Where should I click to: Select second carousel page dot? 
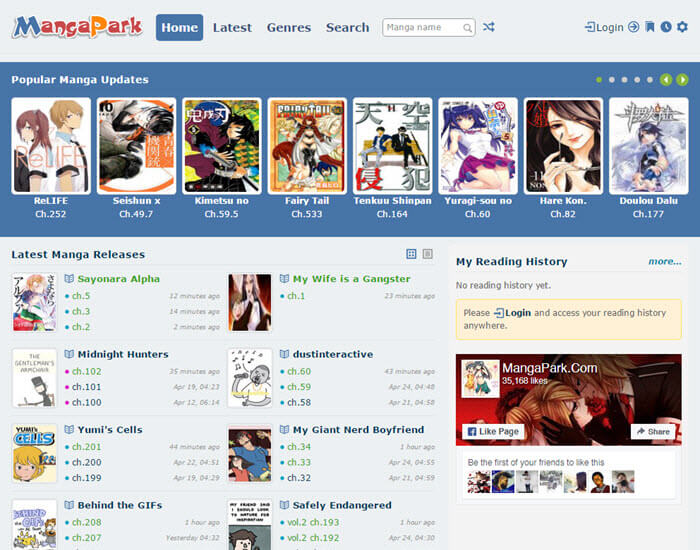[x=612, y=80]
